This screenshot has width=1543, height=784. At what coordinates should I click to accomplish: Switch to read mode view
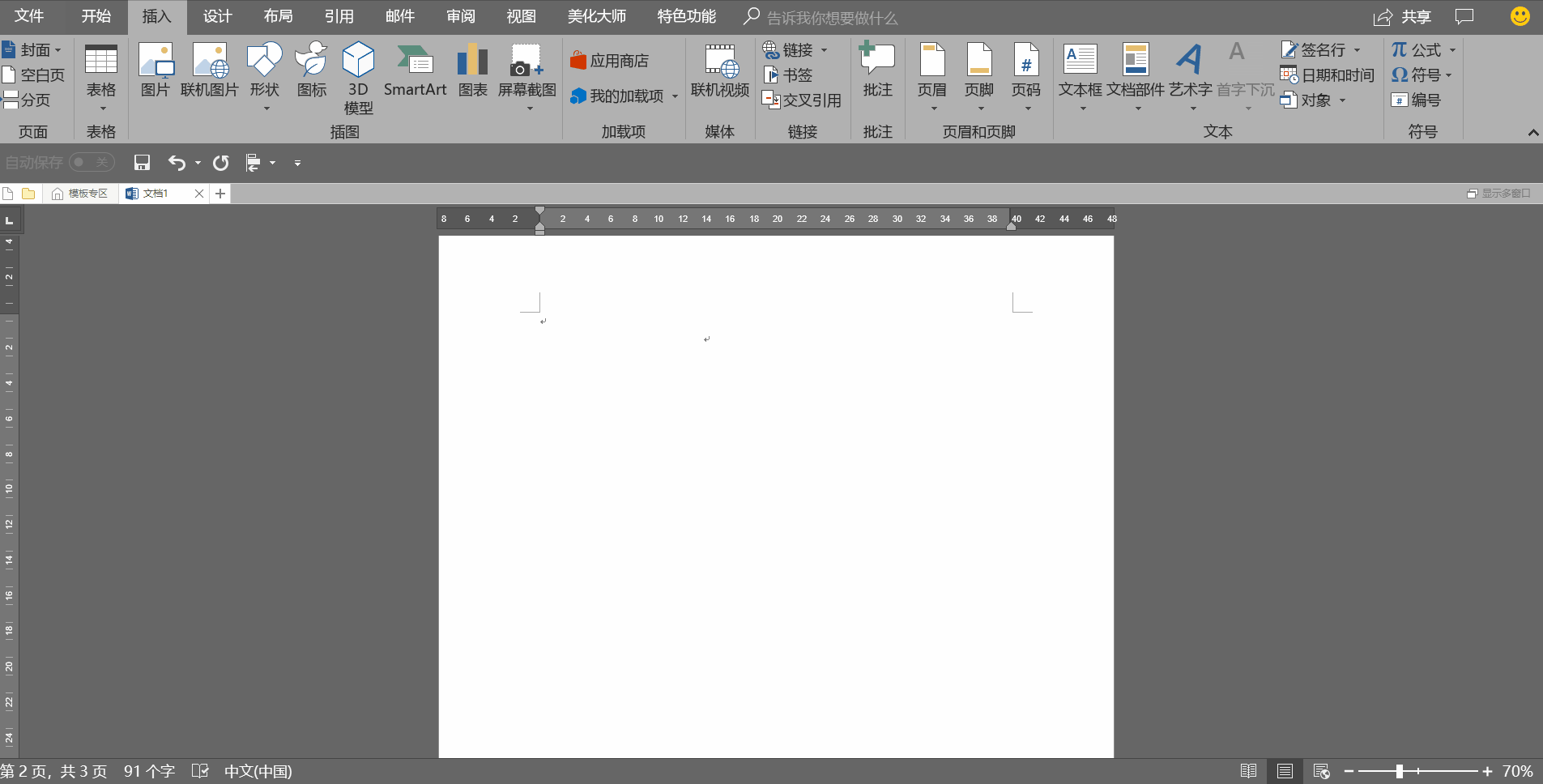tap(1249, 771)
